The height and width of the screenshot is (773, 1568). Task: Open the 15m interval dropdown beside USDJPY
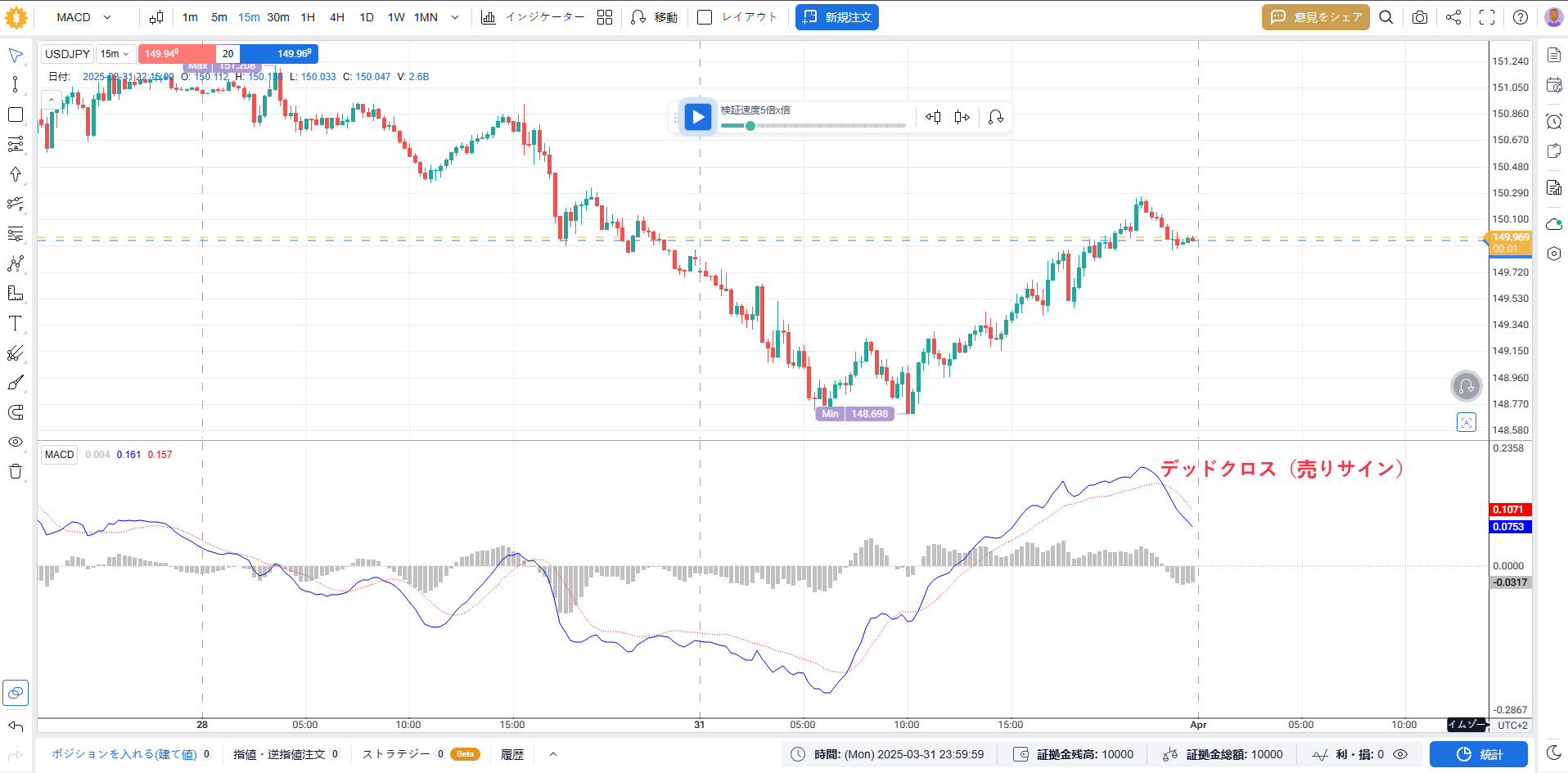(115, 54)
